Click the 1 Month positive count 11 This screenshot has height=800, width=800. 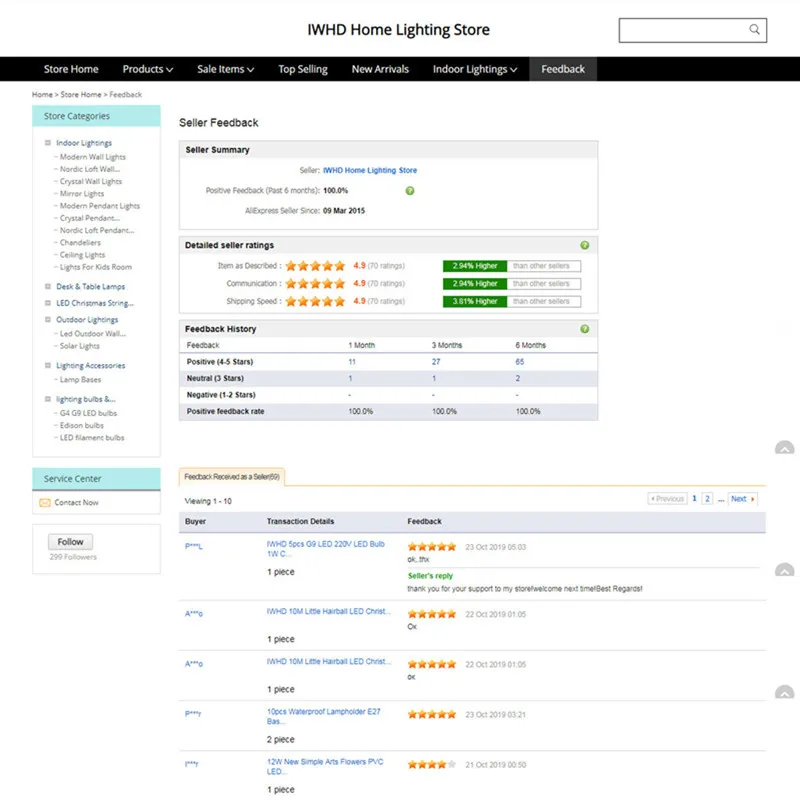coord(352,362)
